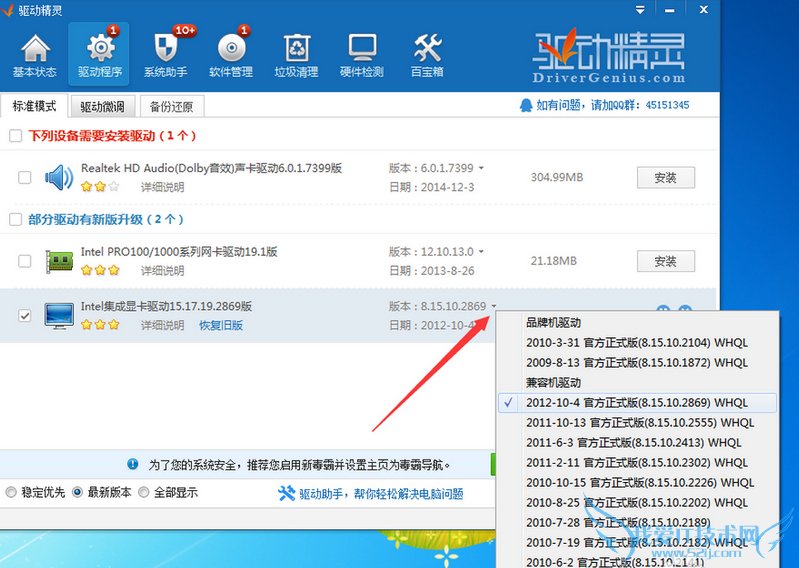Open the 垃圾清理 recycle bin icon
The height and width of the screenshot is (568, 799).
click(297, 48)
